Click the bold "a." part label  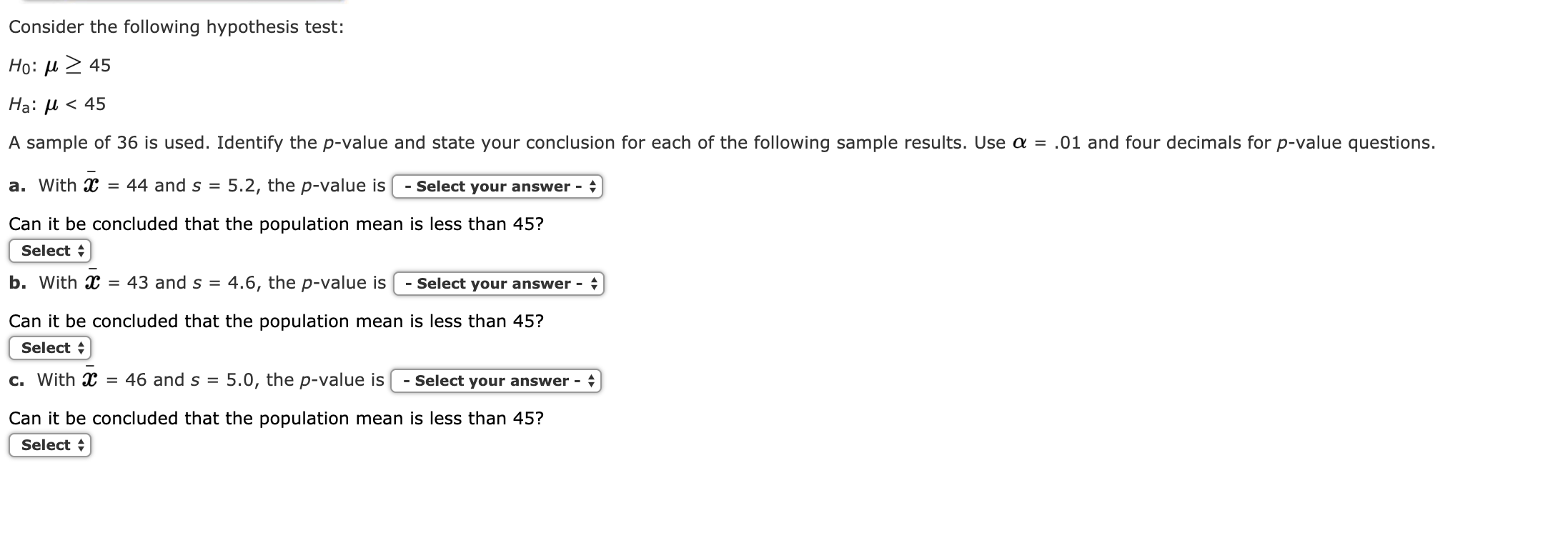[17, 186]
